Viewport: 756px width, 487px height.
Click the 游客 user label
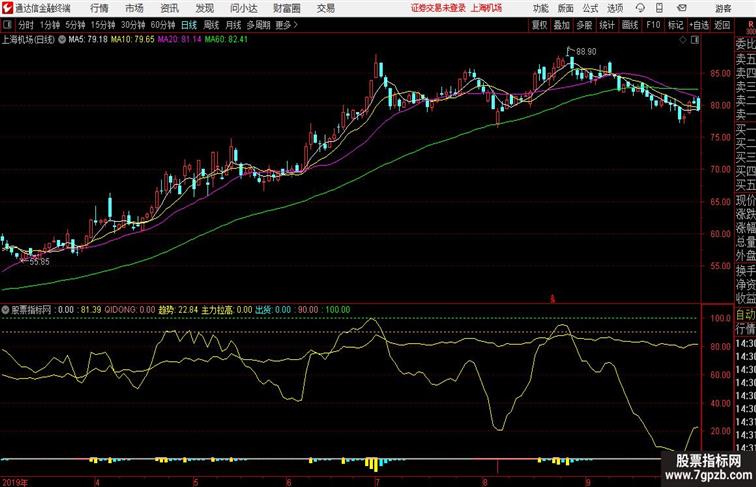(723, 8)
